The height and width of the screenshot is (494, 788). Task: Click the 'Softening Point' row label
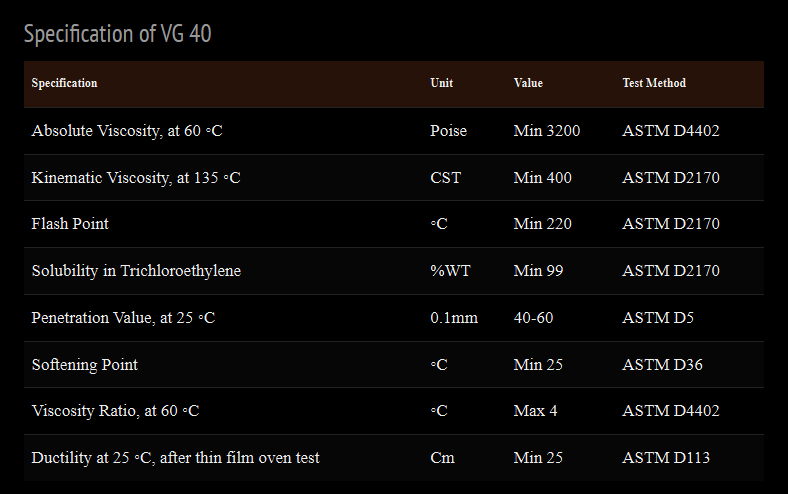coord(85,365)
